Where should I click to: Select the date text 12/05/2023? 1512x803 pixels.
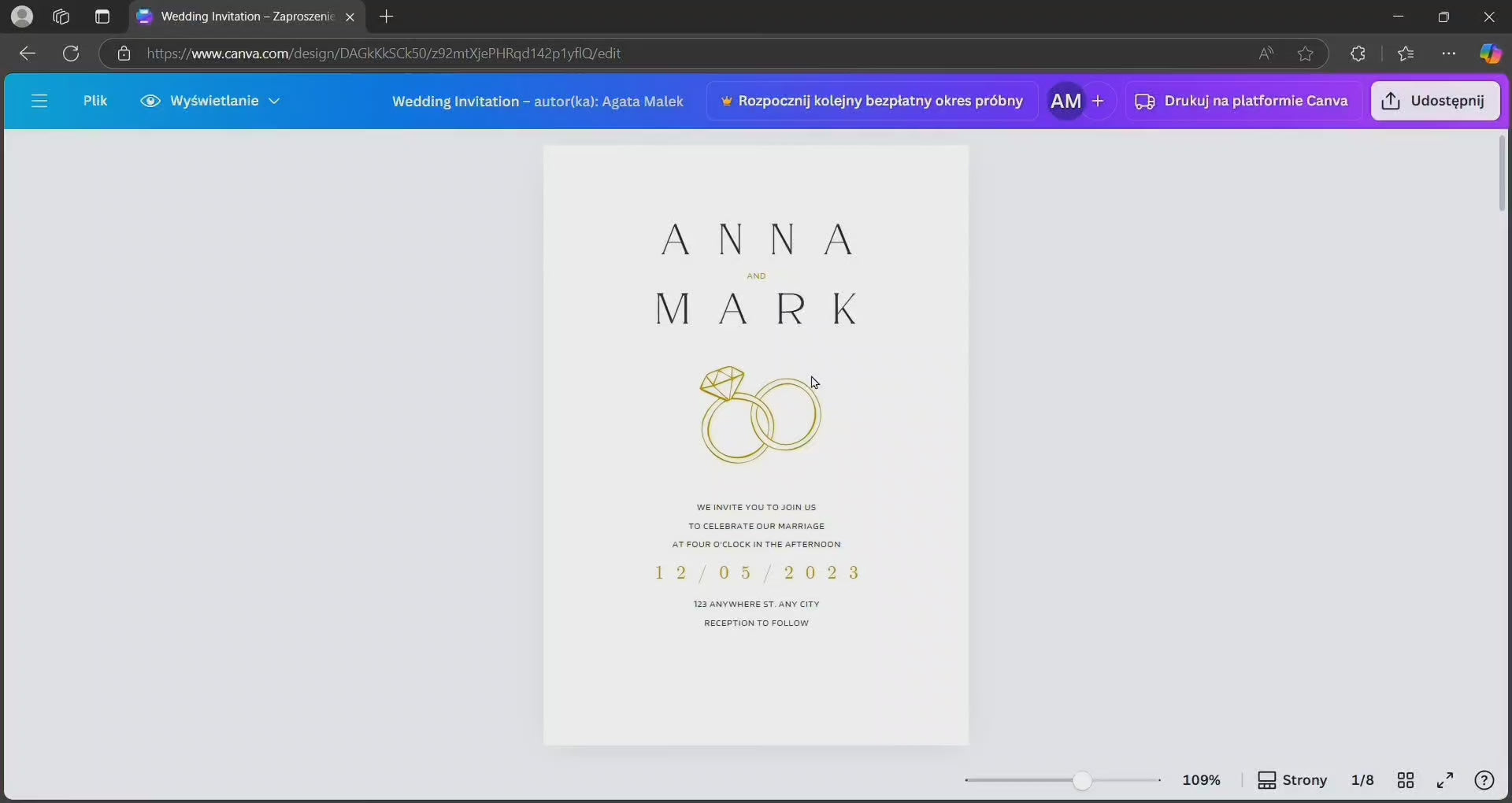756,573
